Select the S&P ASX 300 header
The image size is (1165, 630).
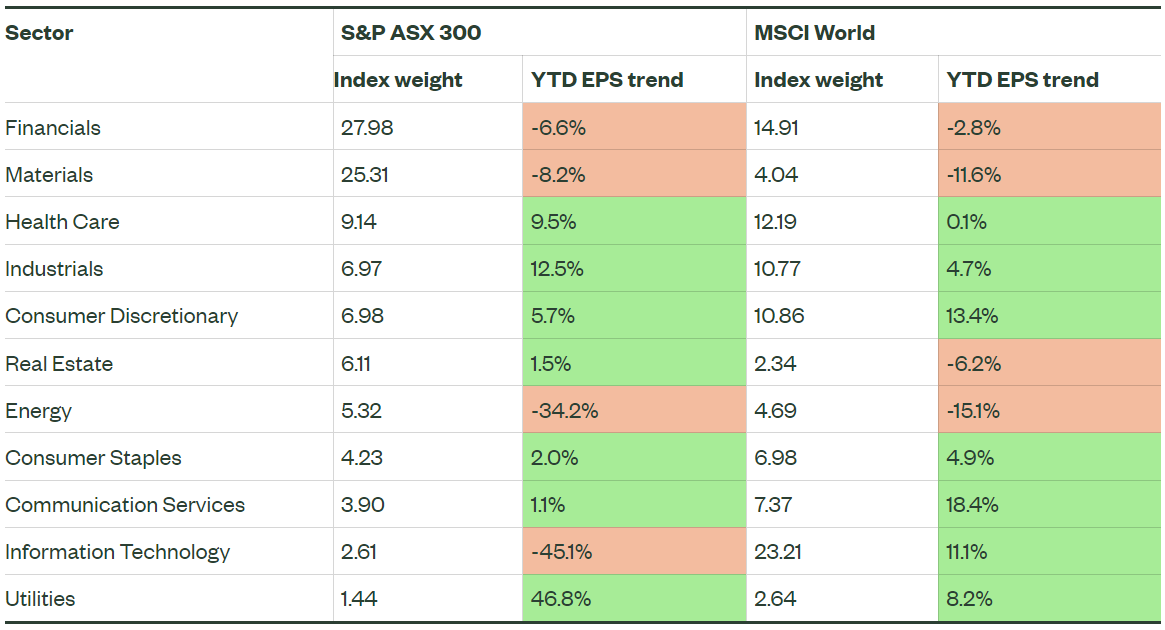411,32
